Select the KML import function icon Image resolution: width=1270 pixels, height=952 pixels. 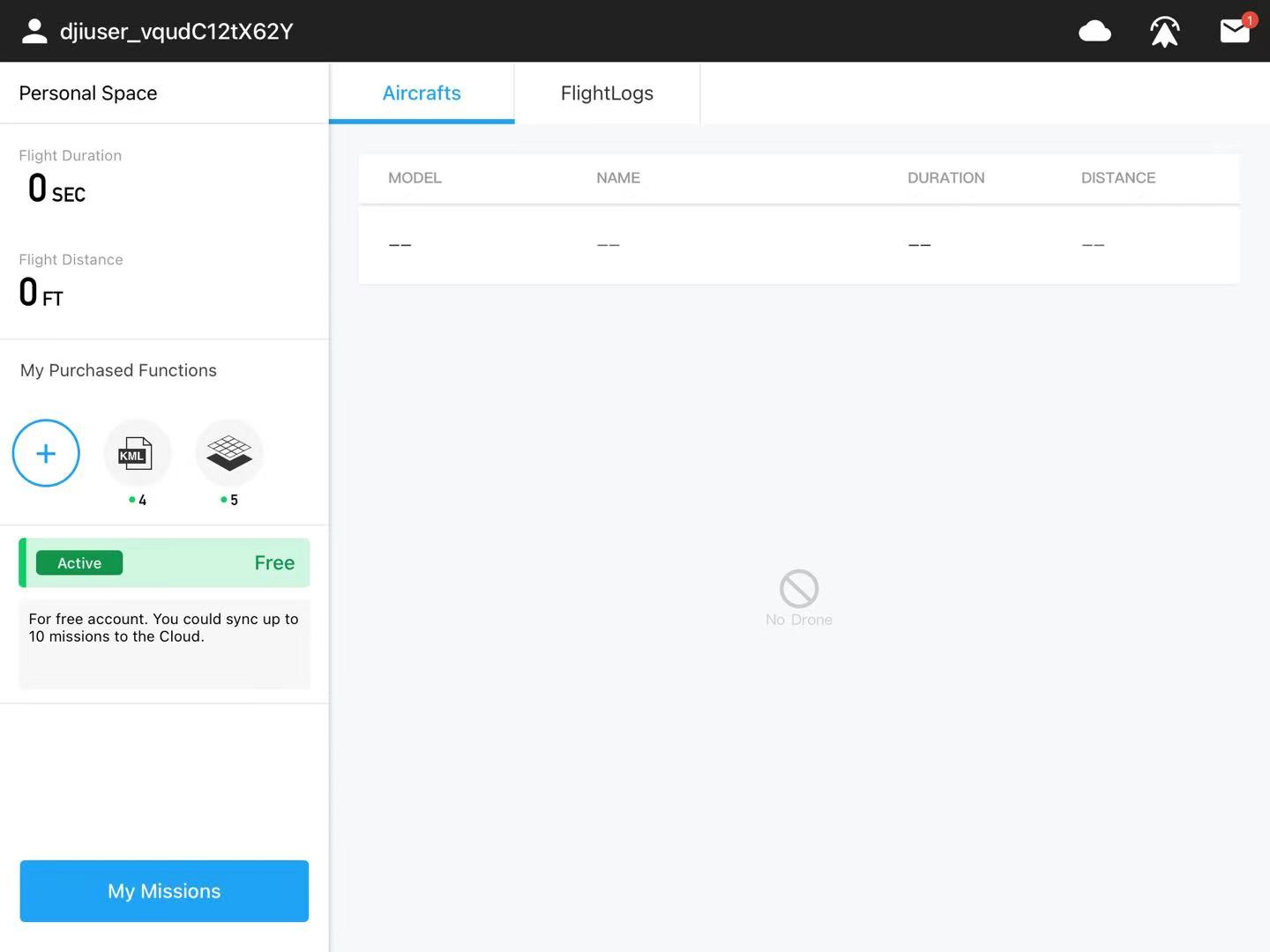tap(137, 453)
